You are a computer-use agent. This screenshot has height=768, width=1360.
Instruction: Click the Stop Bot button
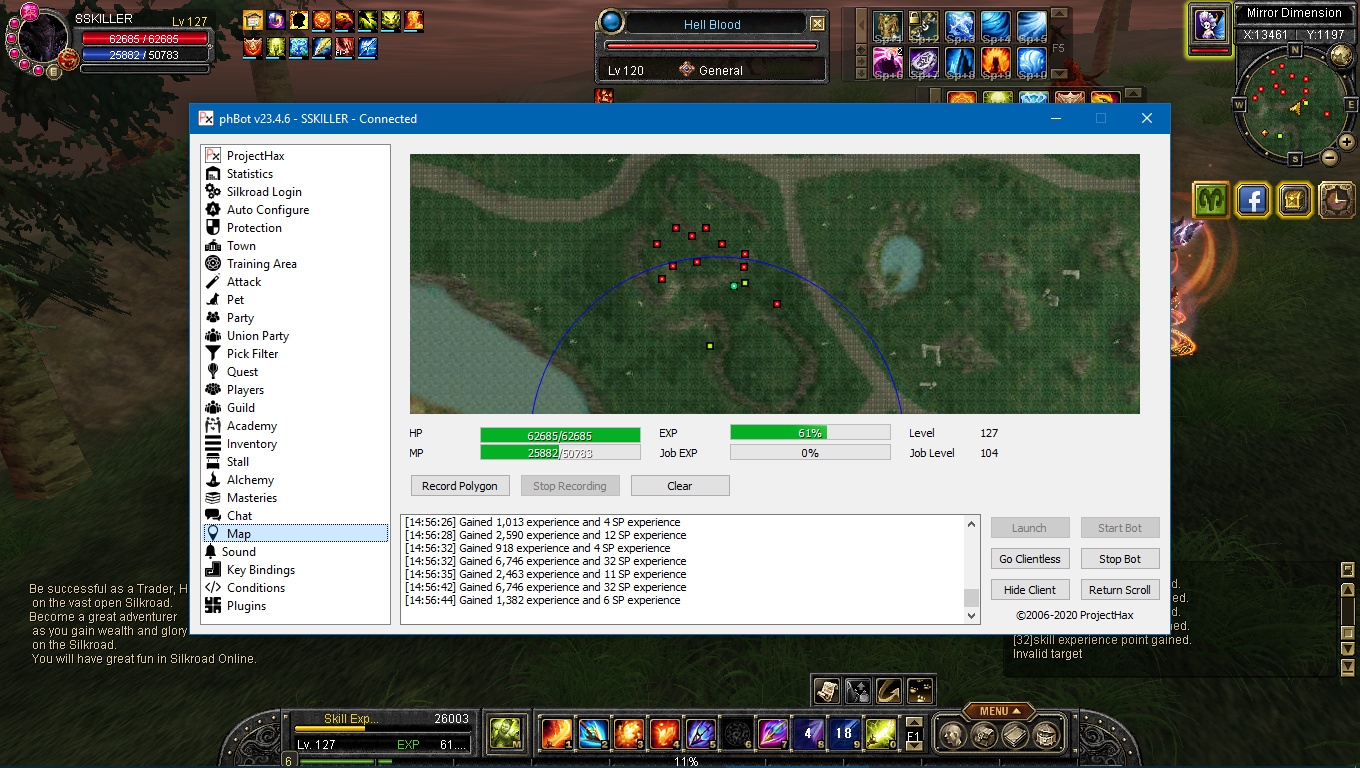(1119, 559)
